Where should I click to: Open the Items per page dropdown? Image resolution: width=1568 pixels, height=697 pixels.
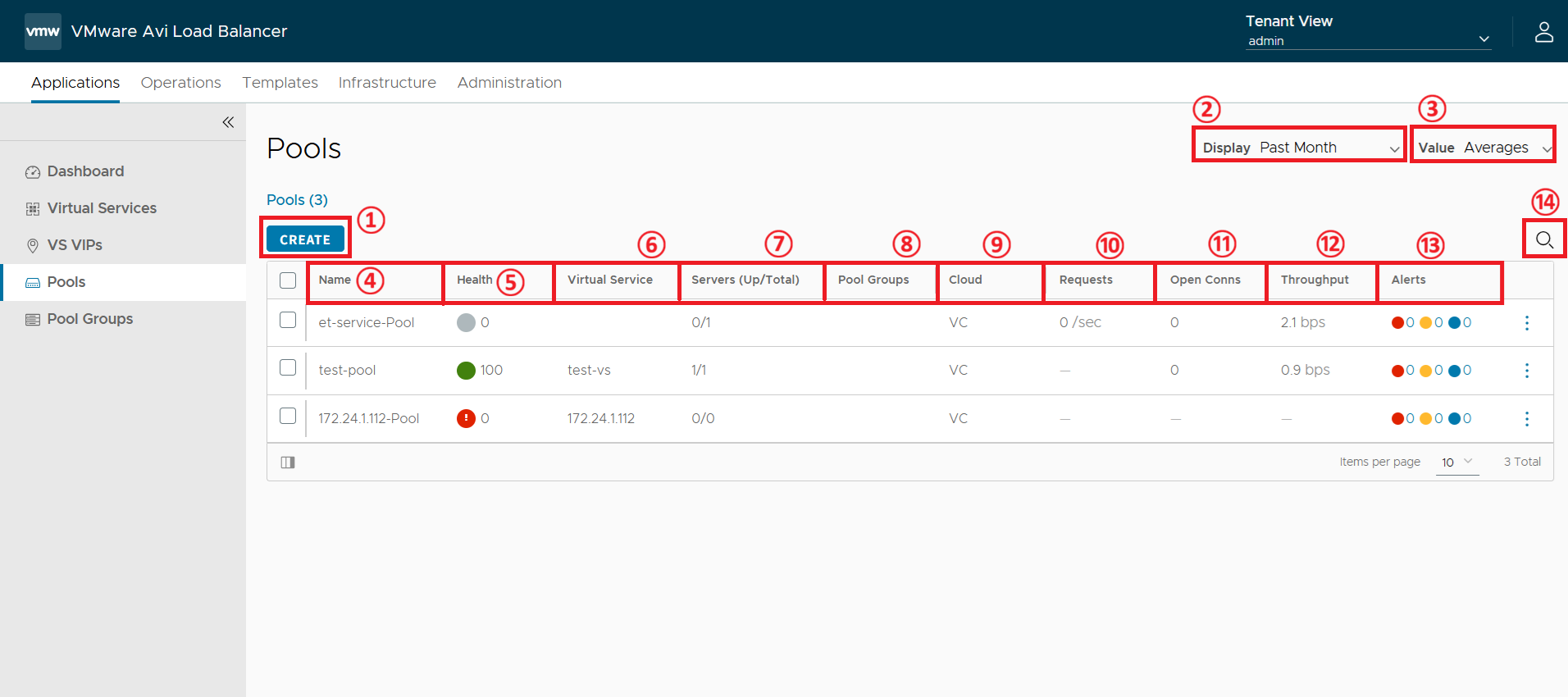[1457, 462]
